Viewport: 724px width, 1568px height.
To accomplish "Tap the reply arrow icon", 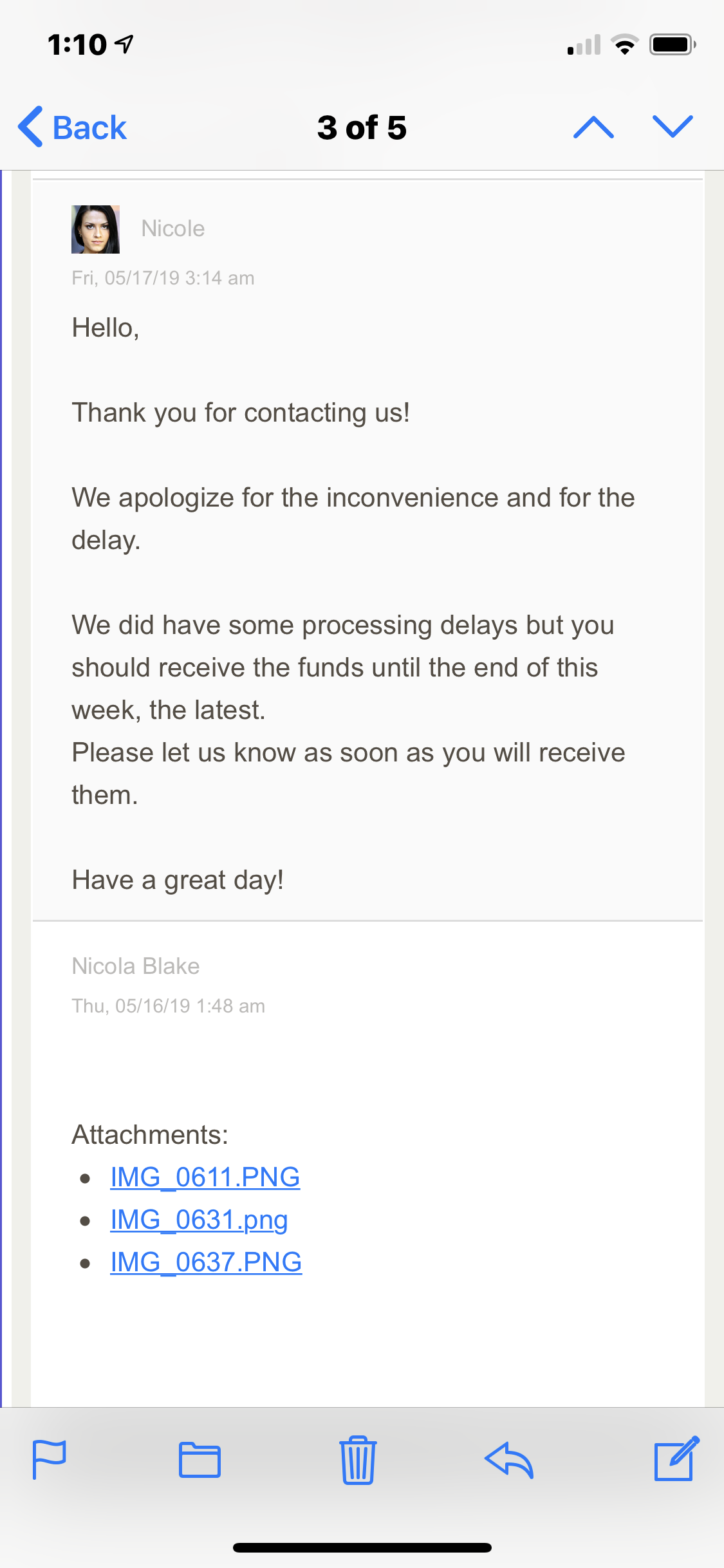I will point(509,1459).
